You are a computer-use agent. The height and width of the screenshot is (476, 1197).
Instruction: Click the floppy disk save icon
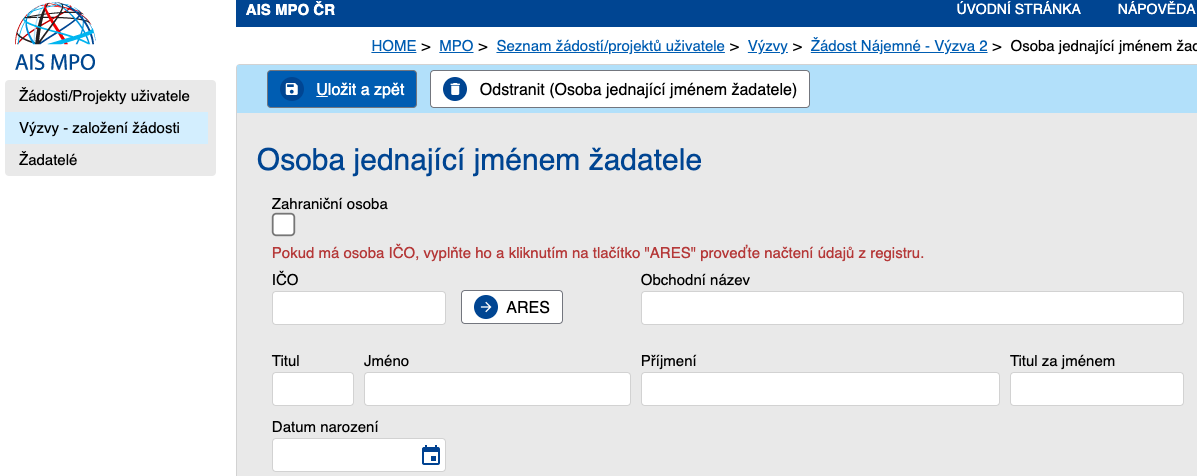click(x=292, y=89)
